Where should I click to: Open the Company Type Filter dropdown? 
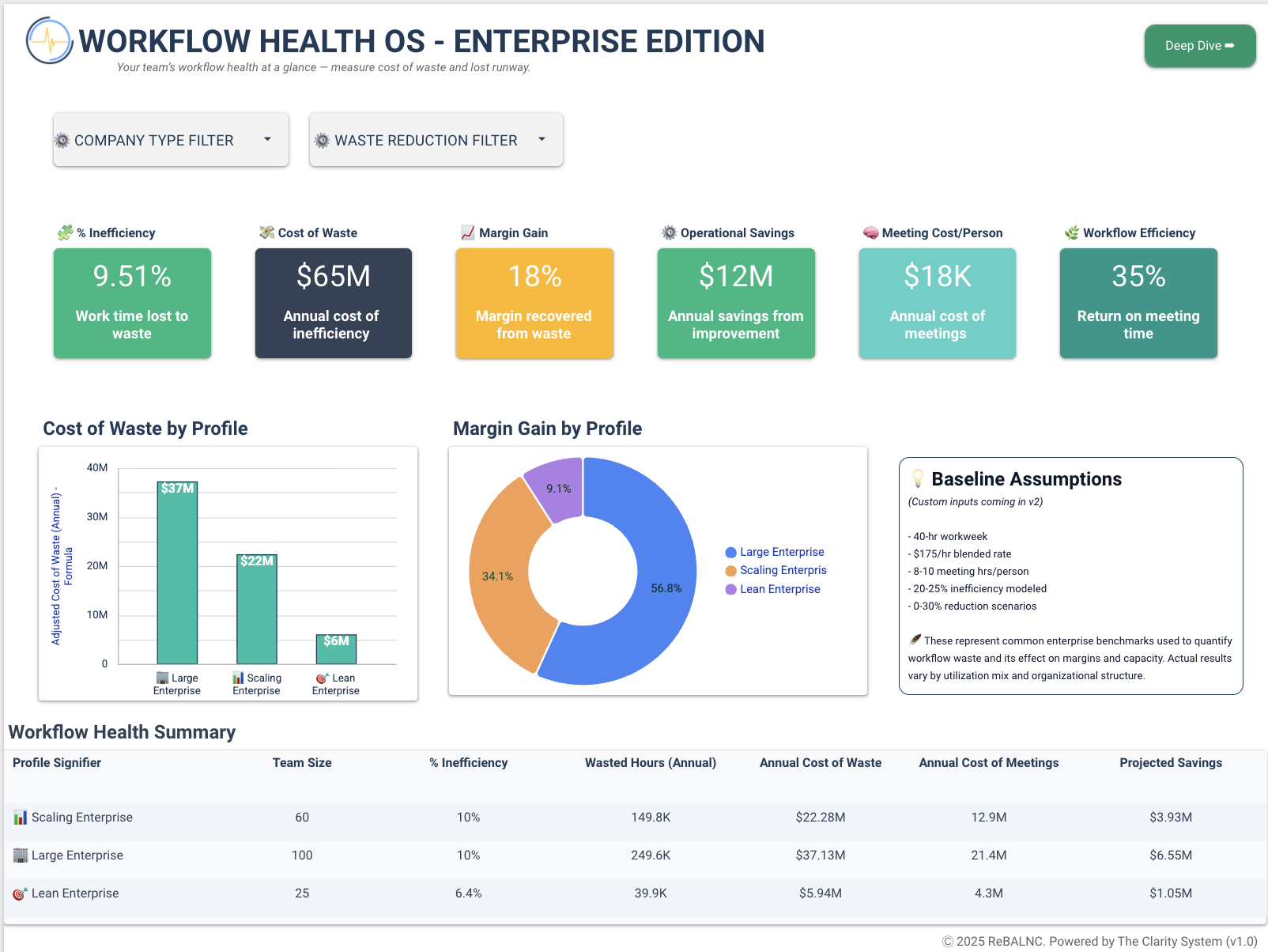tap(170, 140)
